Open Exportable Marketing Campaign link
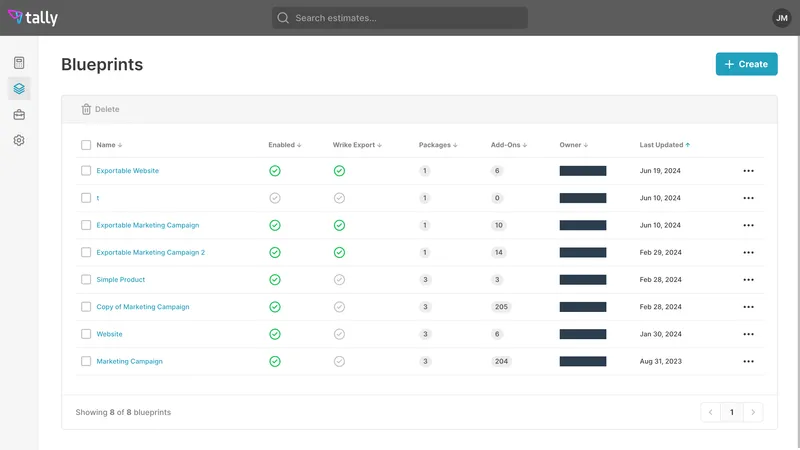 tap(147, 225)
